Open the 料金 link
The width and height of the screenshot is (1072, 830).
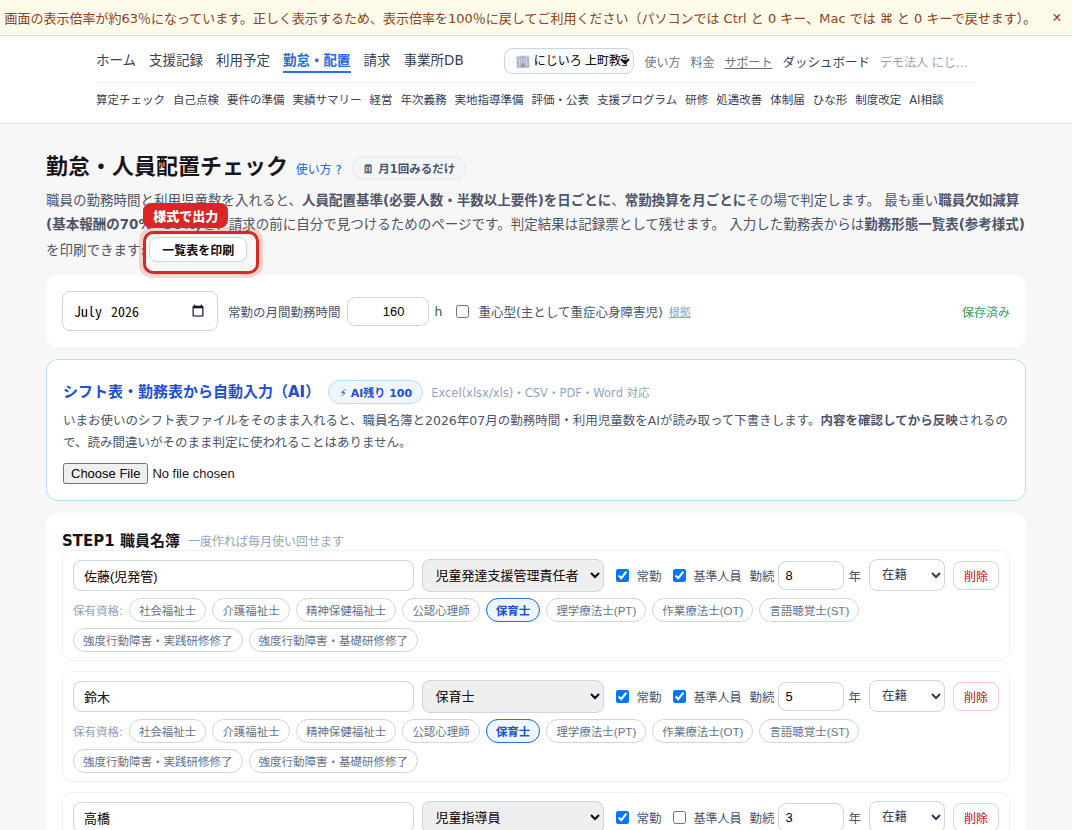pyautogui.click(x=702, y=62)
